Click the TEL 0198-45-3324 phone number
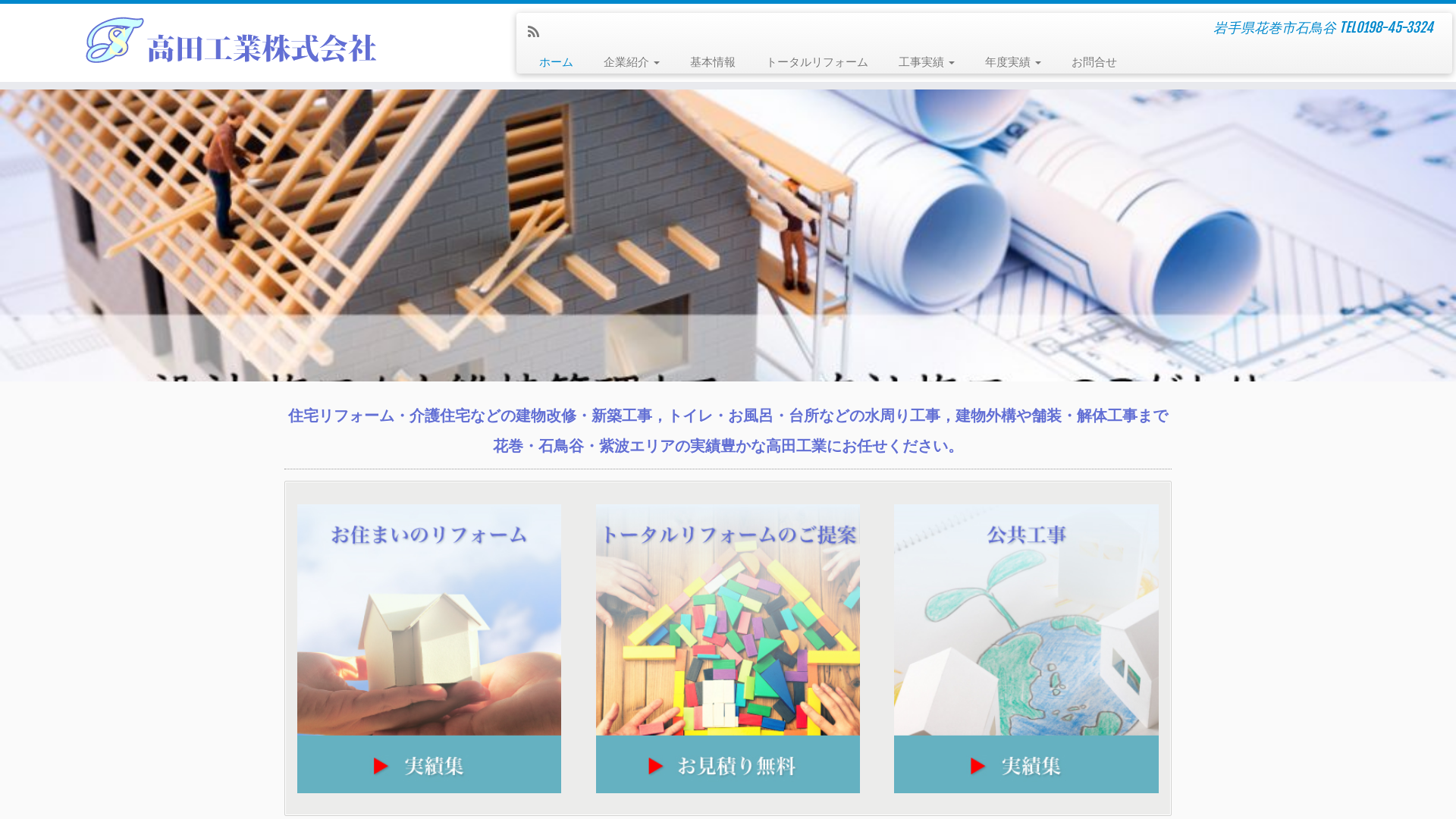 pos(1386,27)
